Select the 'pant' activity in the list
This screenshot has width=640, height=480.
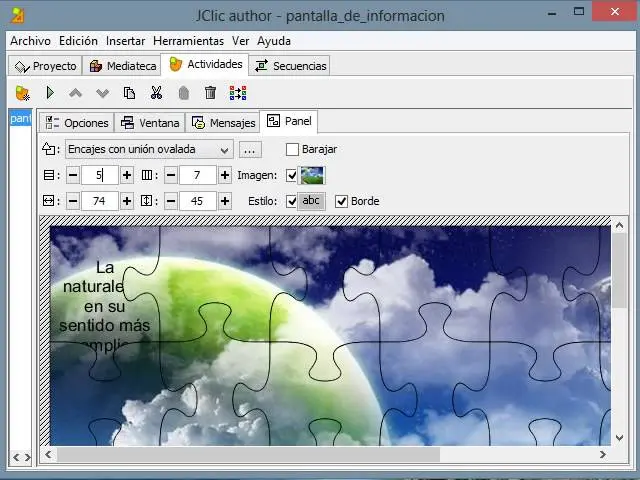click(x=20, y=118)
